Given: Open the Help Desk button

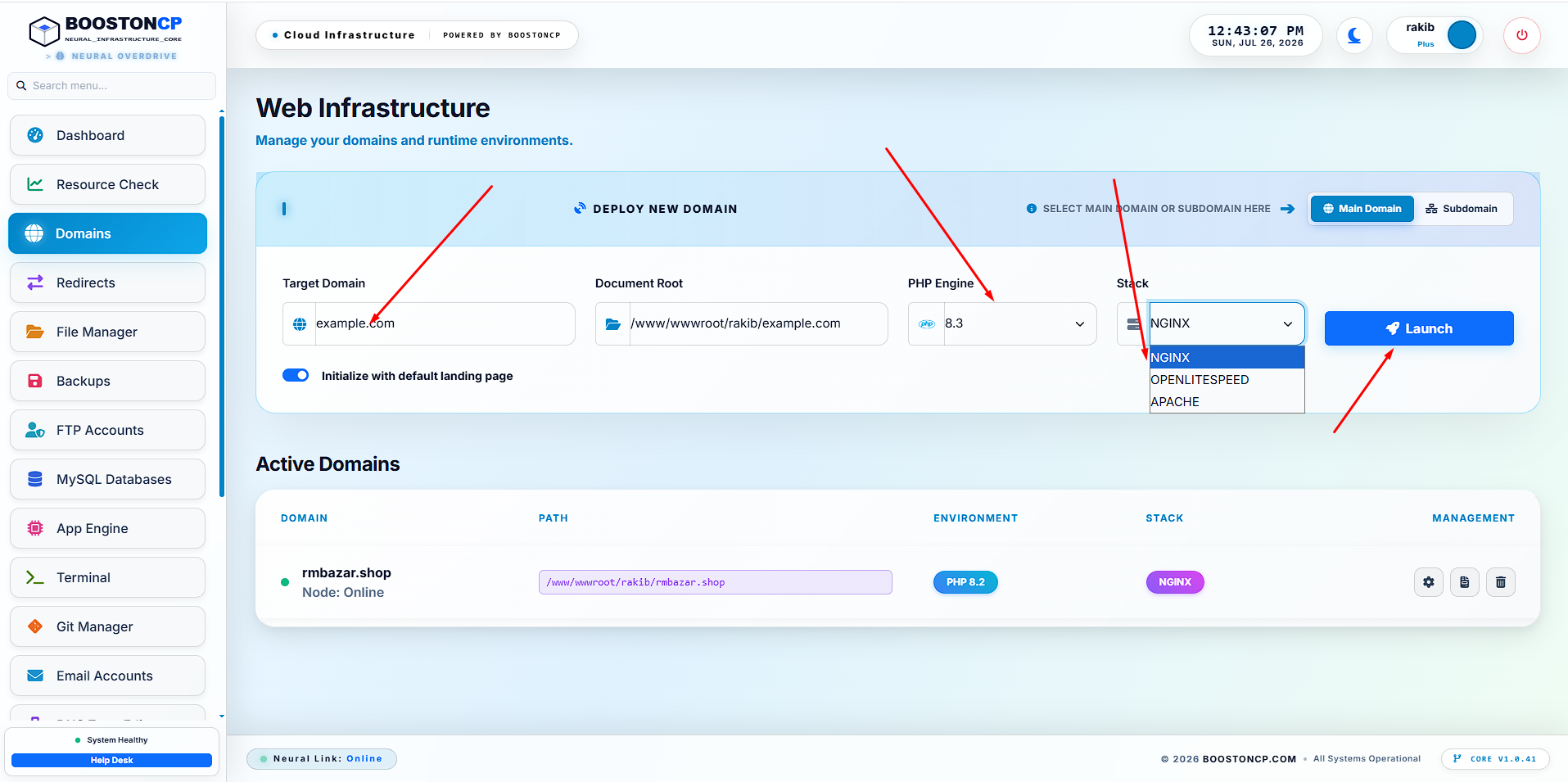Looking at the screenshot, I should [x=111, y=760].
